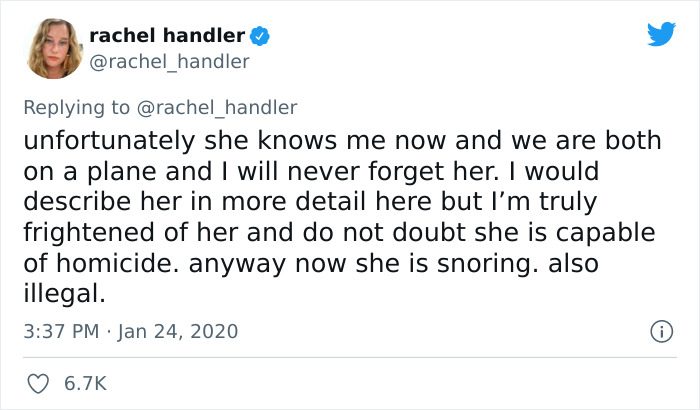Open the tweet info circle icon
Viewport: 700px width, 410px height.
(660, 331)
